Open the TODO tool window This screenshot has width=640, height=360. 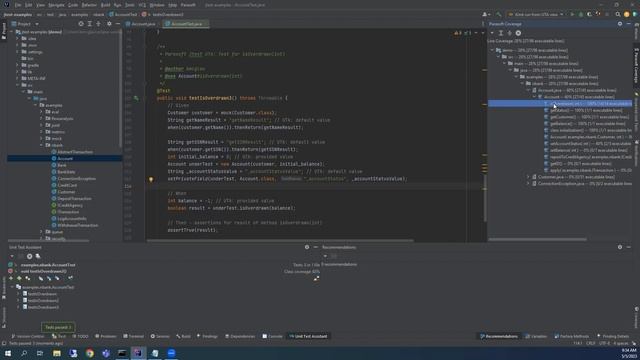[x=80, y=336]
